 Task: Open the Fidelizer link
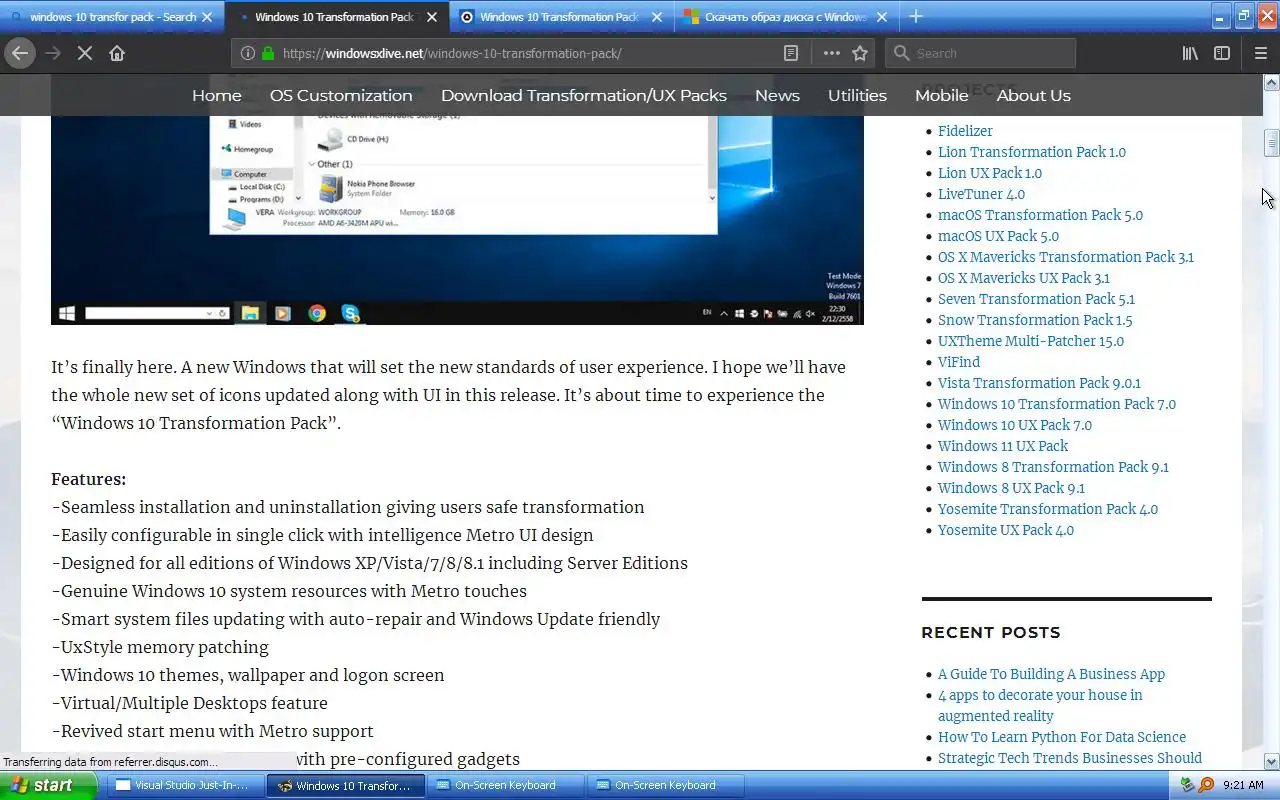point(965,131)
